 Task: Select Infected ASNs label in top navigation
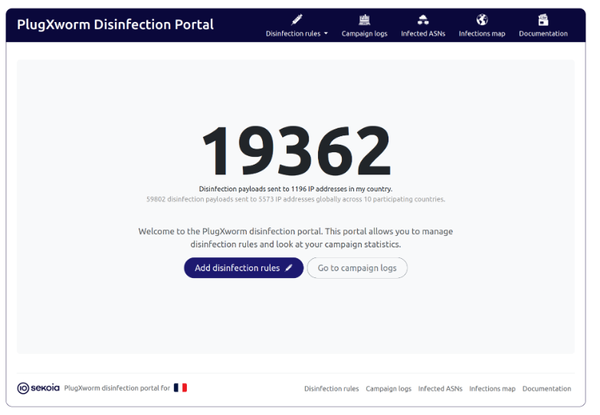pos(423,34)
